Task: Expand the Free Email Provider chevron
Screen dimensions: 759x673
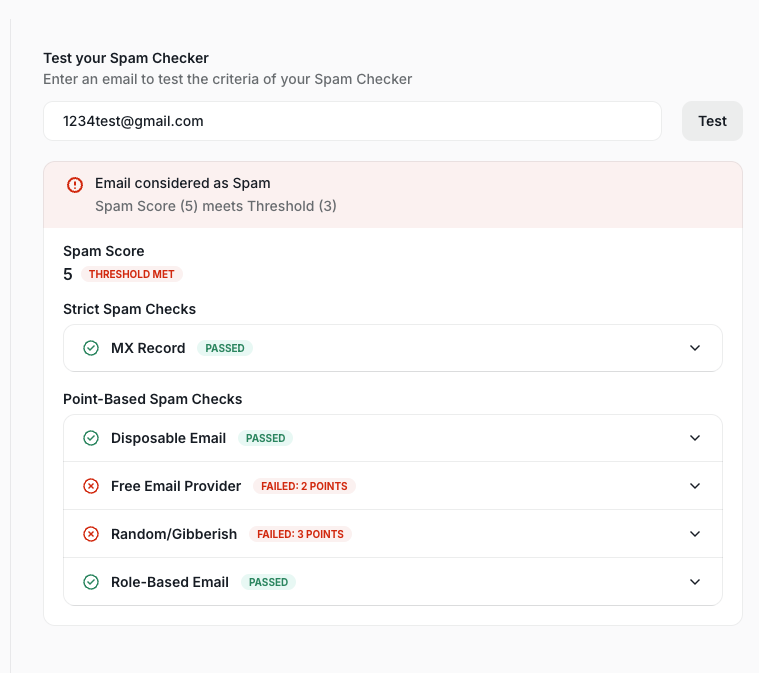Action: (696, 486)
